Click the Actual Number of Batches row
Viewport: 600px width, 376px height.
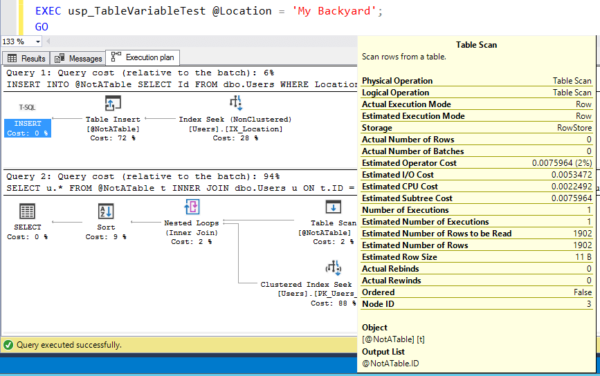[477, 151]
